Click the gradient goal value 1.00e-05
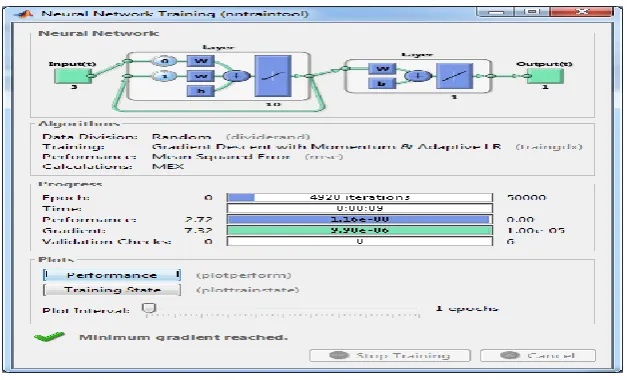 pos(536,231)
